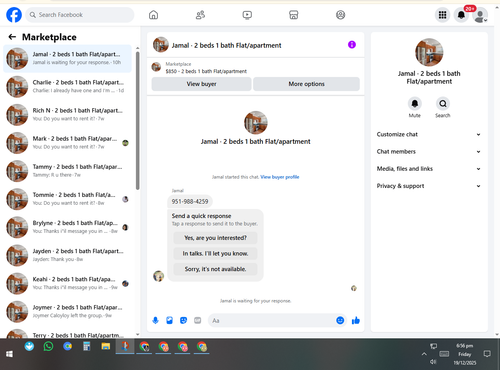The image size is (500, 370).
Task: Send quick response "Sorry, it's not available."
Action: tap(215, 269)
